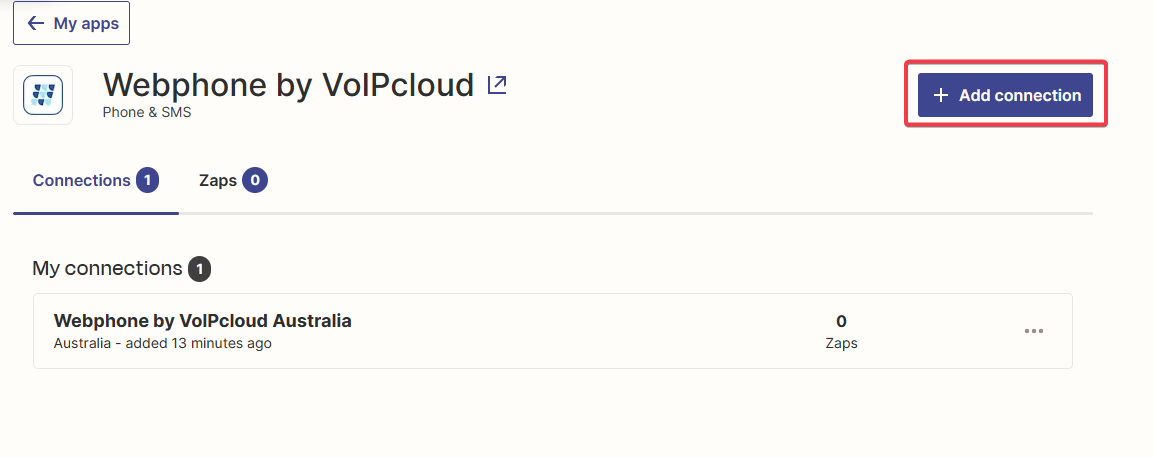
Task: Open the three-dot menu for the Australia connection
Action: point(1034,331)
